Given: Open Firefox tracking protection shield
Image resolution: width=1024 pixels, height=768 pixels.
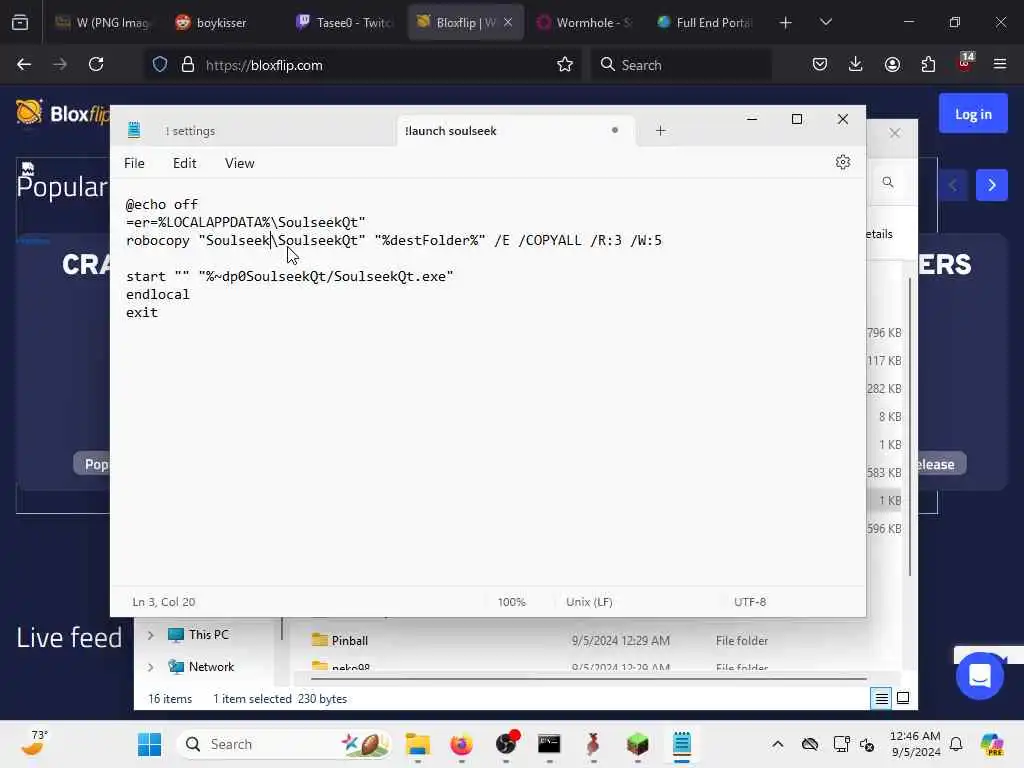Looking at the screenshot, I should tap(160, 65).
